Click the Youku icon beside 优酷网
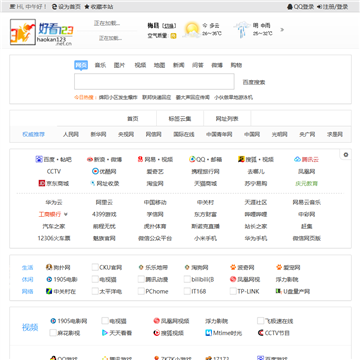Image resolution: width=360 pixels, height=360 pixels. click(x=95, y=171)
